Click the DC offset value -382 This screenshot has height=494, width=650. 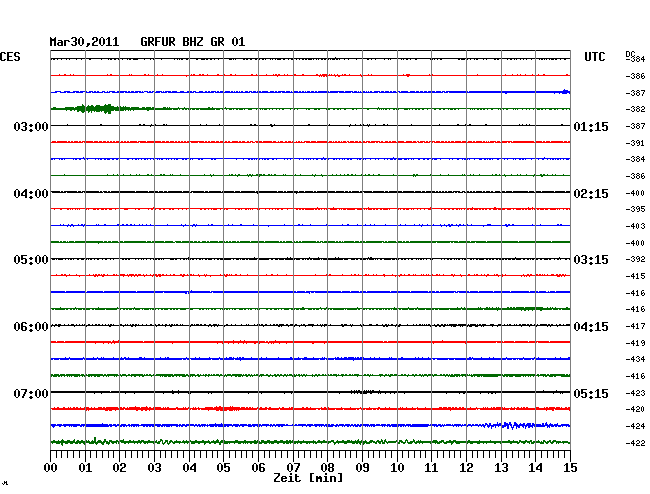click(x=635, y=109)
